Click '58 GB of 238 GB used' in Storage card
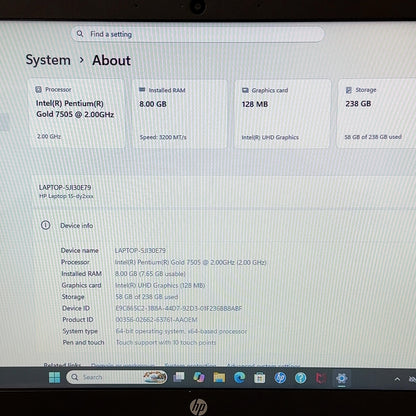This screenshot has width=416, height=416. pos(373,137)
